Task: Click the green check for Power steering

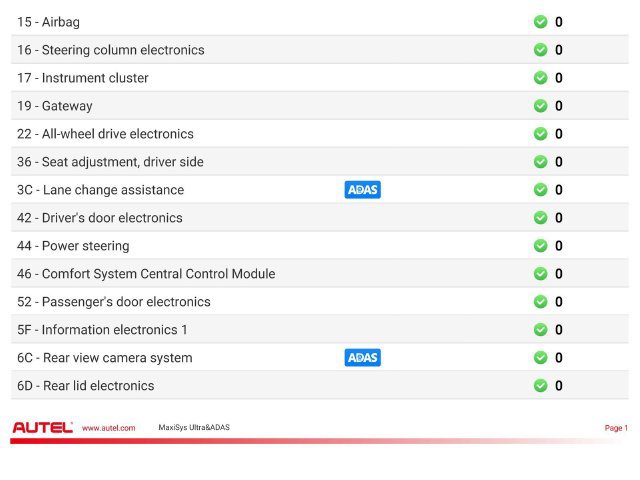Action: (540, 245)
